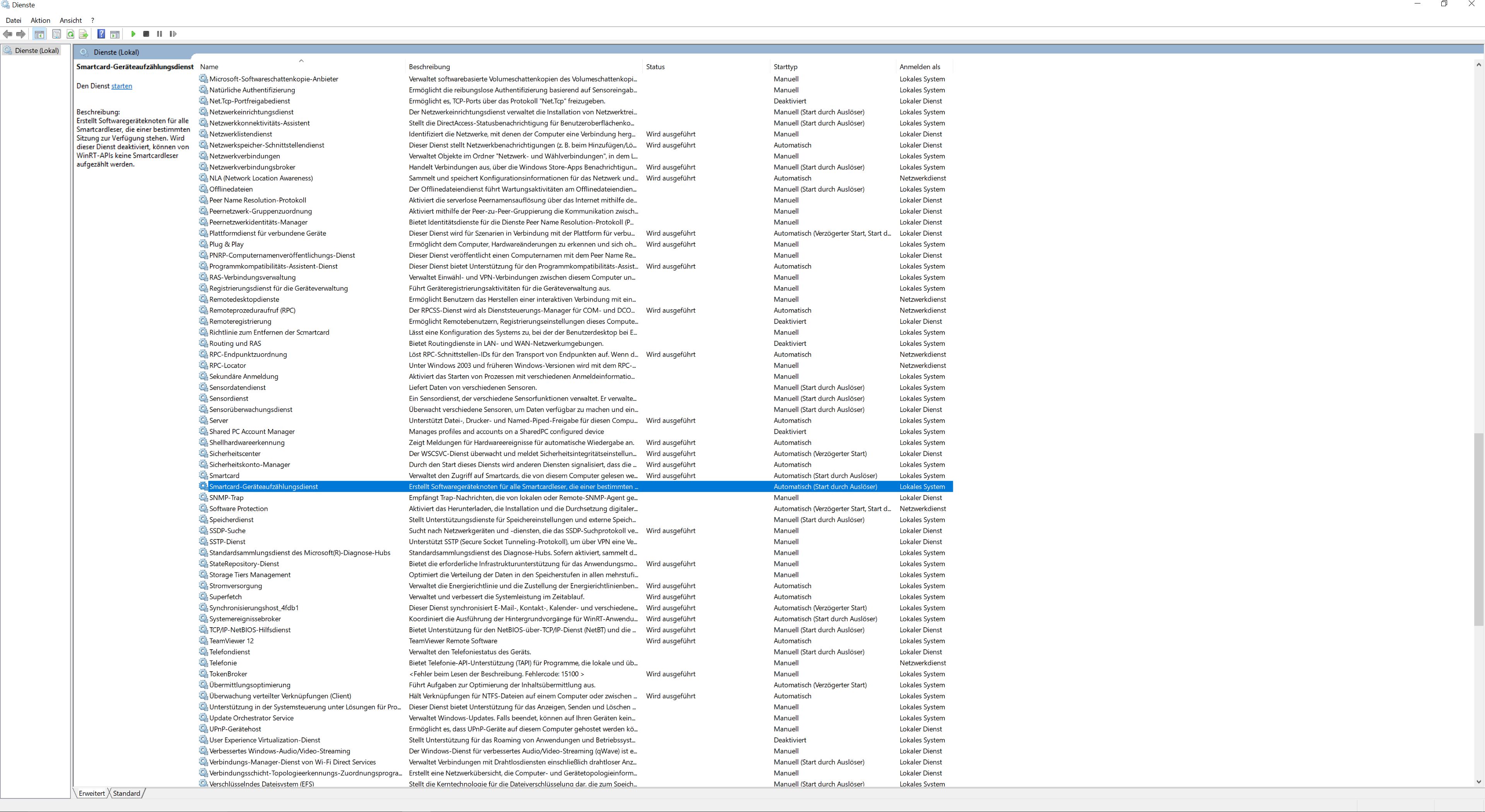Click the 'starten' link for the service
The width and height of the screenshot is (1485, 812).
point(122,86)
